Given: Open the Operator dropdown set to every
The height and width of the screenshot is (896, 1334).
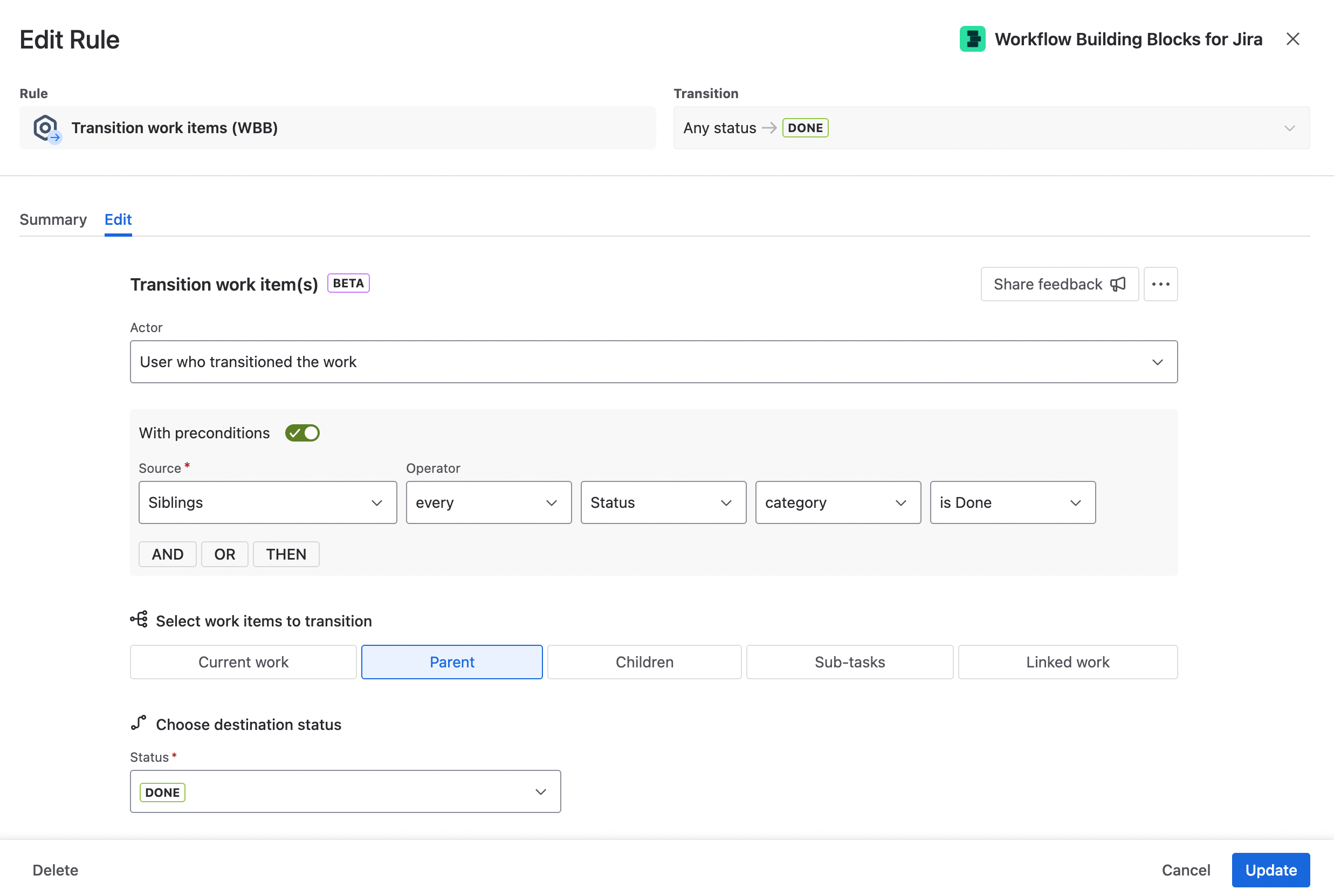Looking at the screenshot, I should click(x=489, y=502).
